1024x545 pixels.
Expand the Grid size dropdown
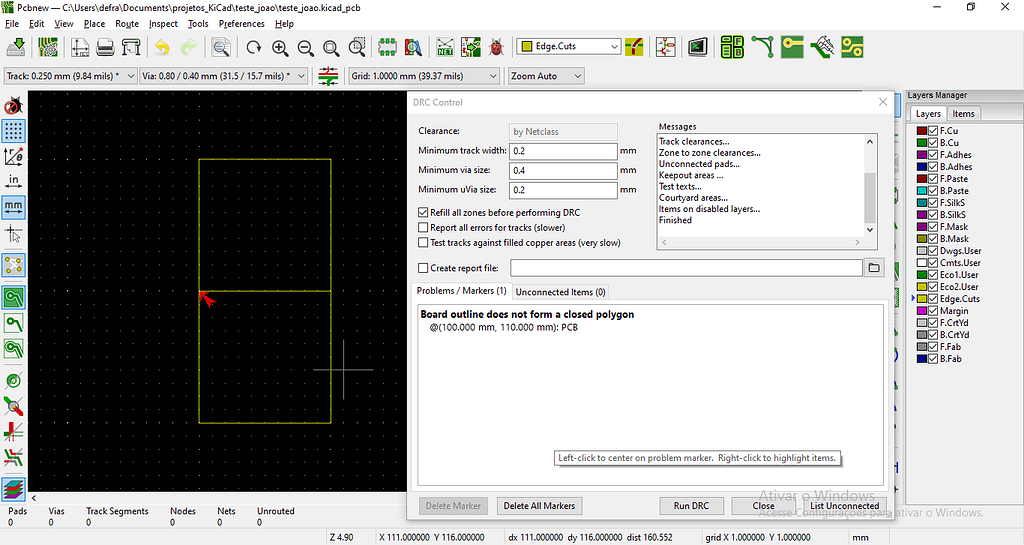[493, 76]
